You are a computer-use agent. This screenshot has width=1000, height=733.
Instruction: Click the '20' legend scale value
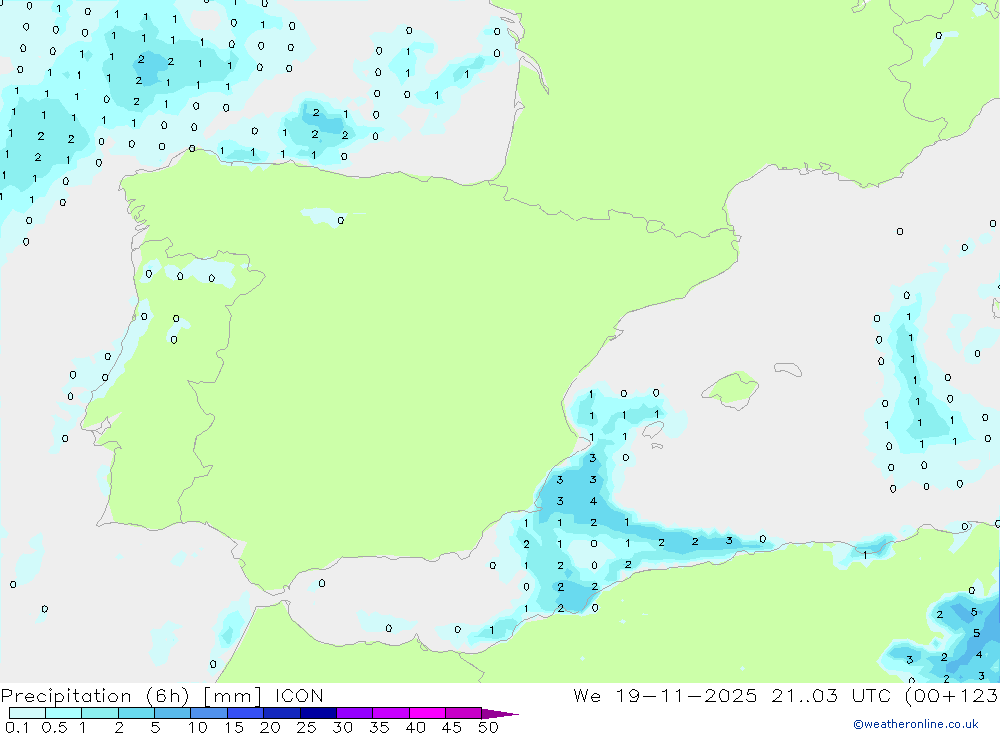click(270, 727)
